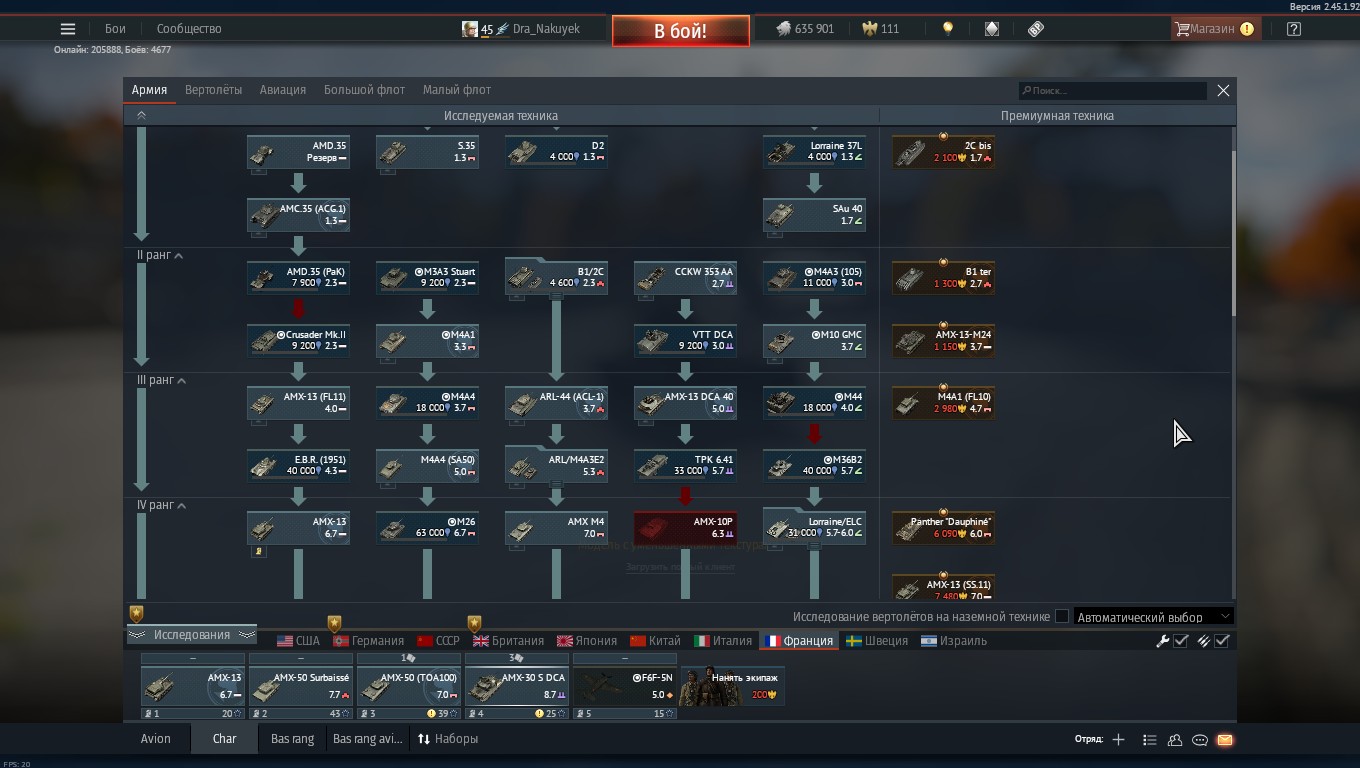Open the Бои menu
This screenshot has width=1360, height=768.
click(115, 29)
